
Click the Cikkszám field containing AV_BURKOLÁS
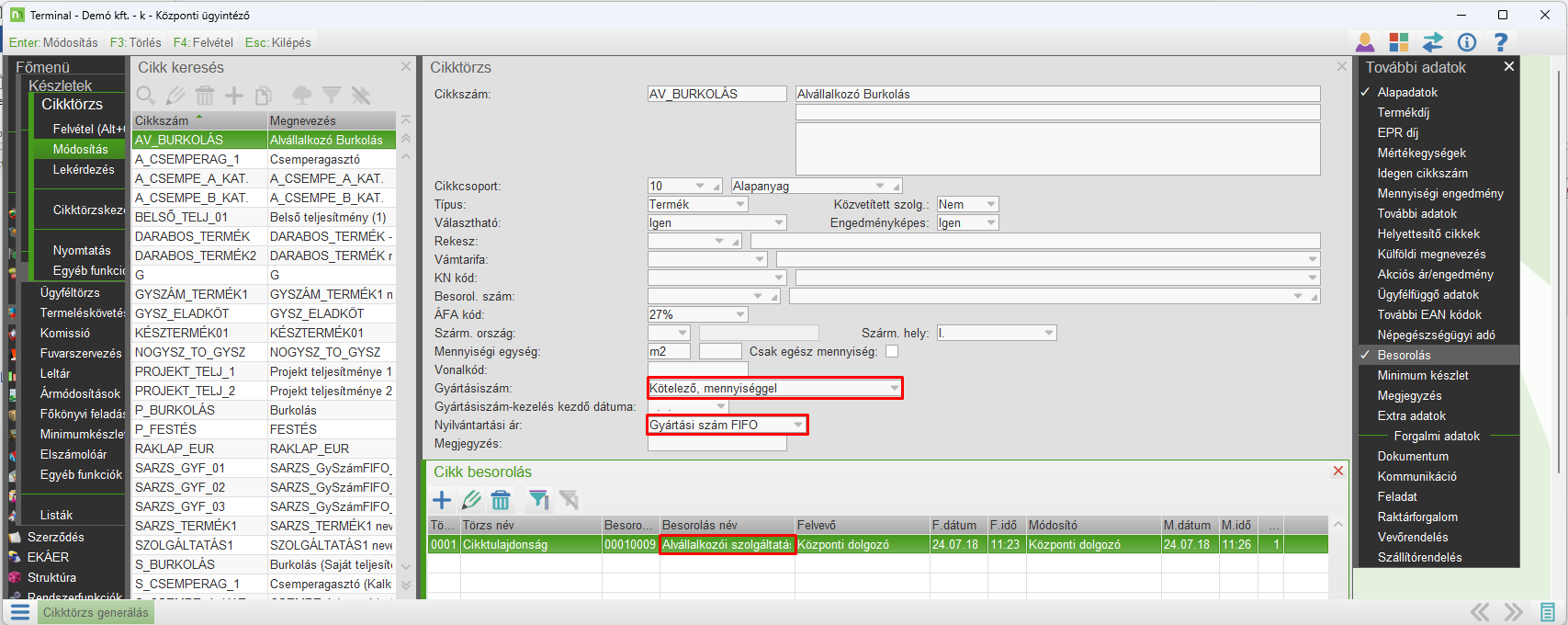(716, 94)
